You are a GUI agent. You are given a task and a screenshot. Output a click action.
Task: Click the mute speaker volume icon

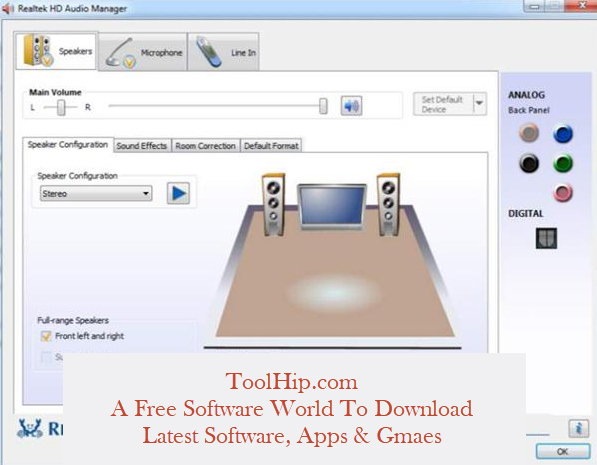coord(351,105)
